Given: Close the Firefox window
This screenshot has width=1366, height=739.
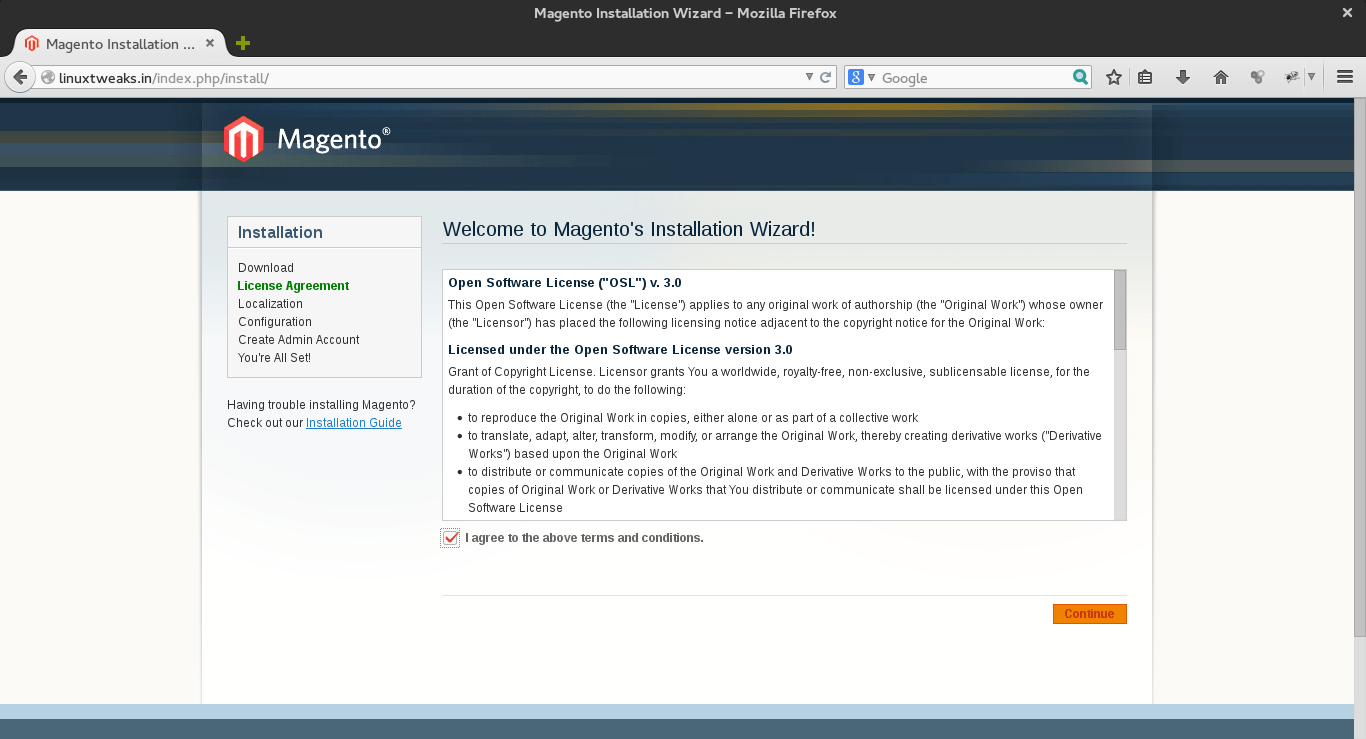Looking at the screenshot, I should [1347, 13].
